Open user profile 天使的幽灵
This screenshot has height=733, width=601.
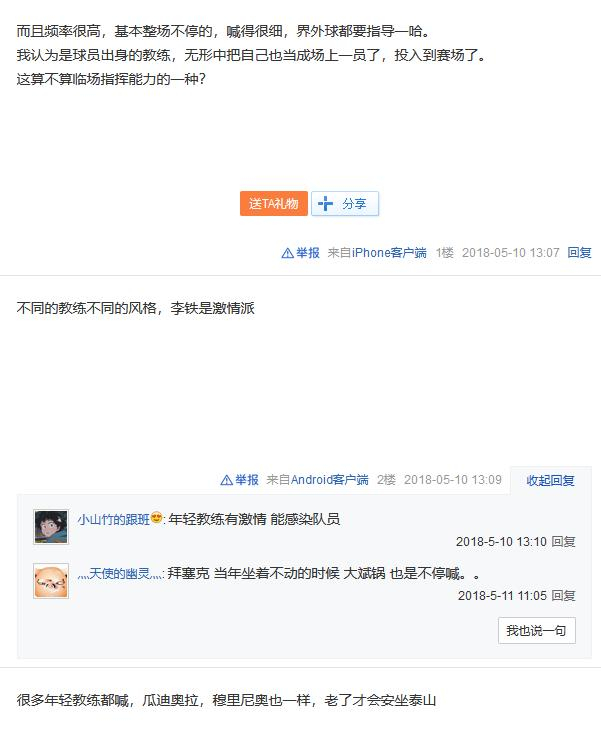tap(120, 574)
